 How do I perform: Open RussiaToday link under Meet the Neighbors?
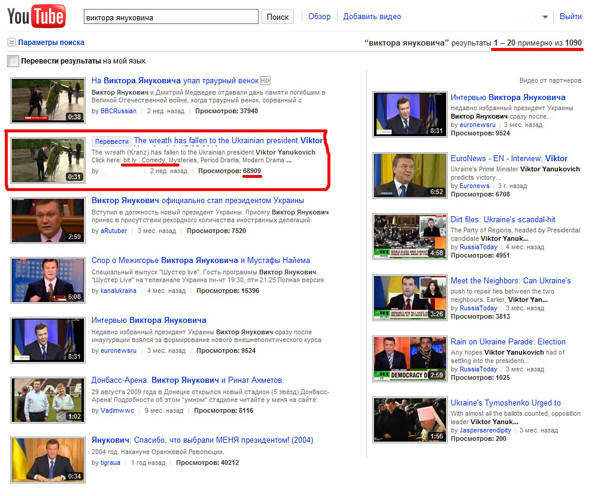pos(478,308)
